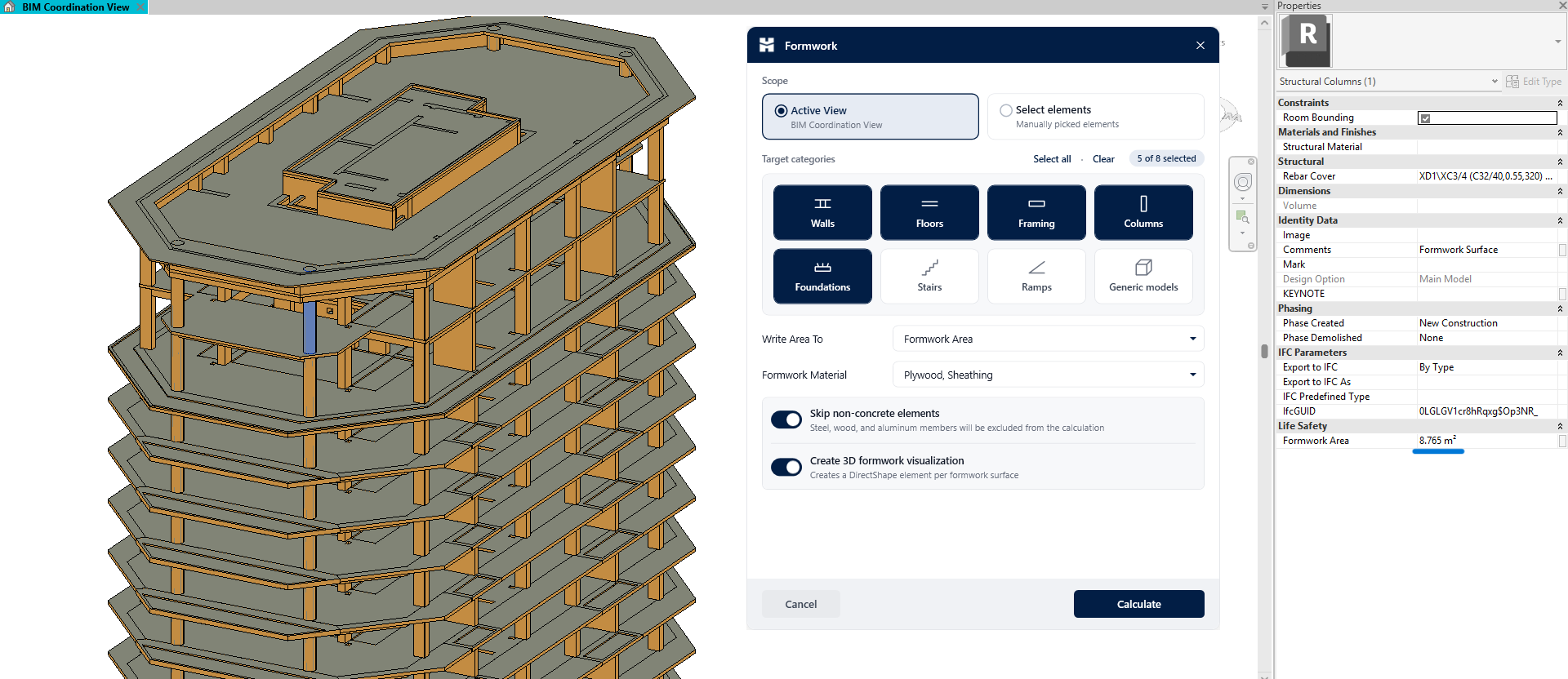Add Ramps to target categories

1036,276
